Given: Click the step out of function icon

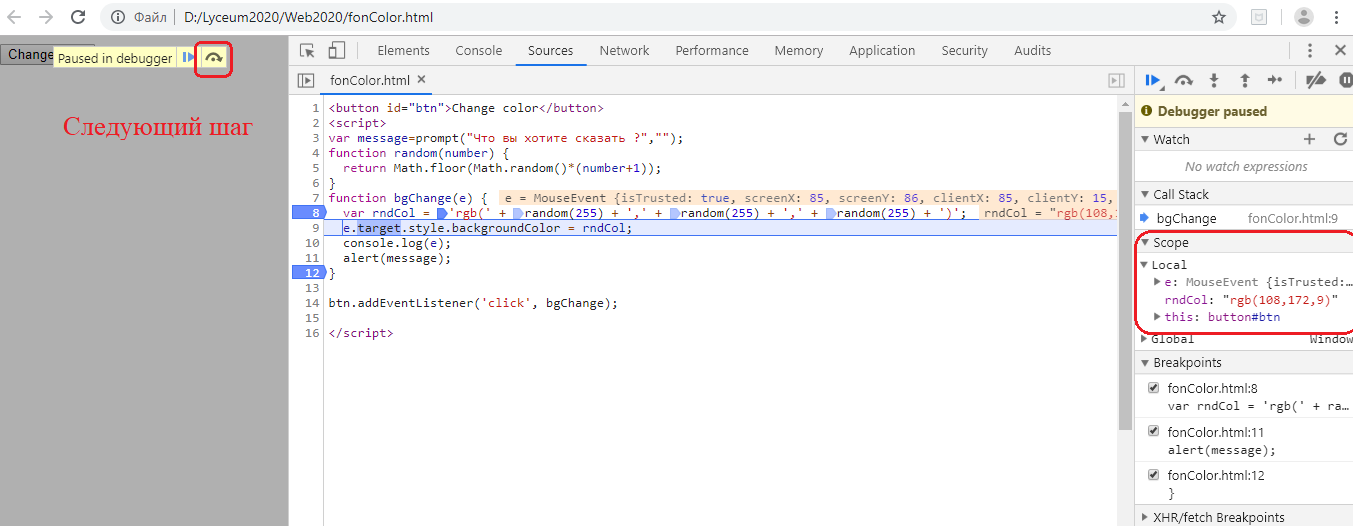Looking at the screenshot, I should (x=1244, y=80).
